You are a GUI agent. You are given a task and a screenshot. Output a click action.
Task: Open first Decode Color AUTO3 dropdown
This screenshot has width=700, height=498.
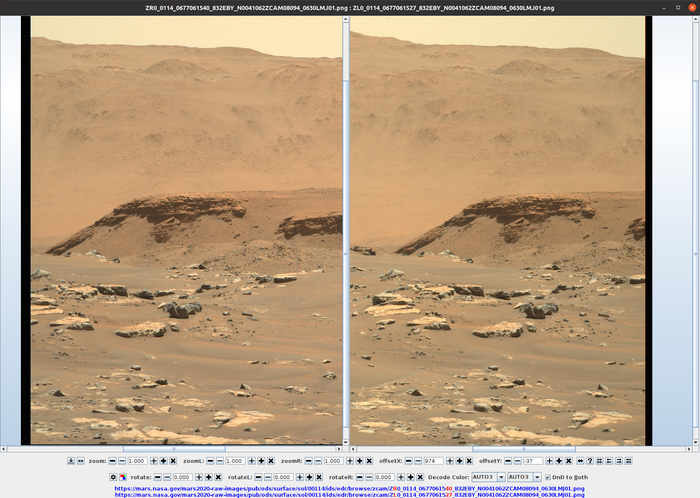click(x=489, y=477)
